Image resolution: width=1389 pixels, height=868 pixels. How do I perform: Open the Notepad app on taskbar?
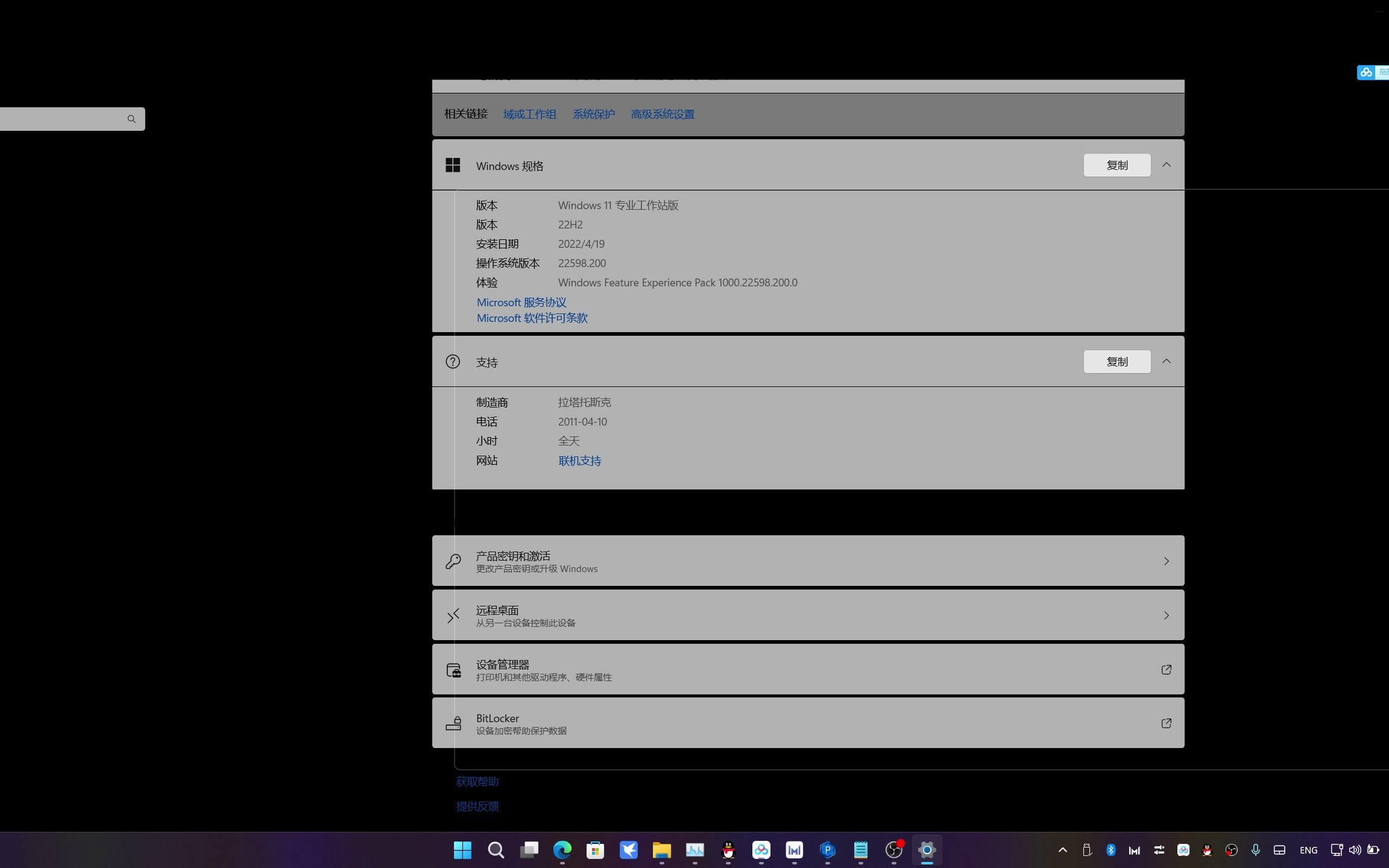point(861,850)
